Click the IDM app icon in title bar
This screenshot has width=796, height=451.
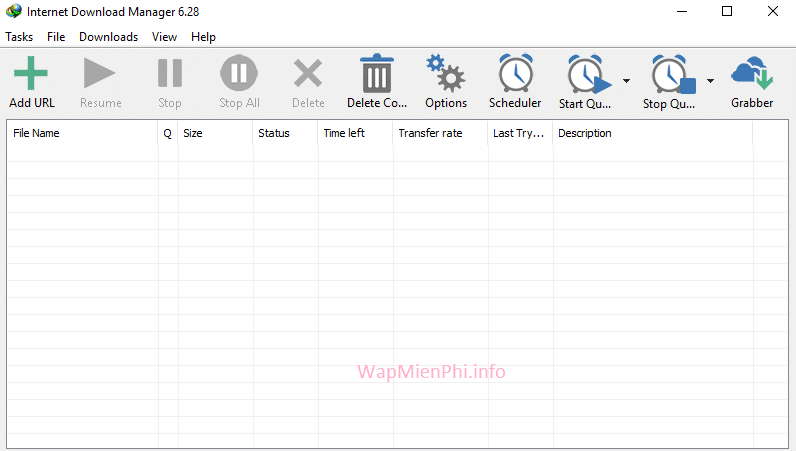(14, 11)
